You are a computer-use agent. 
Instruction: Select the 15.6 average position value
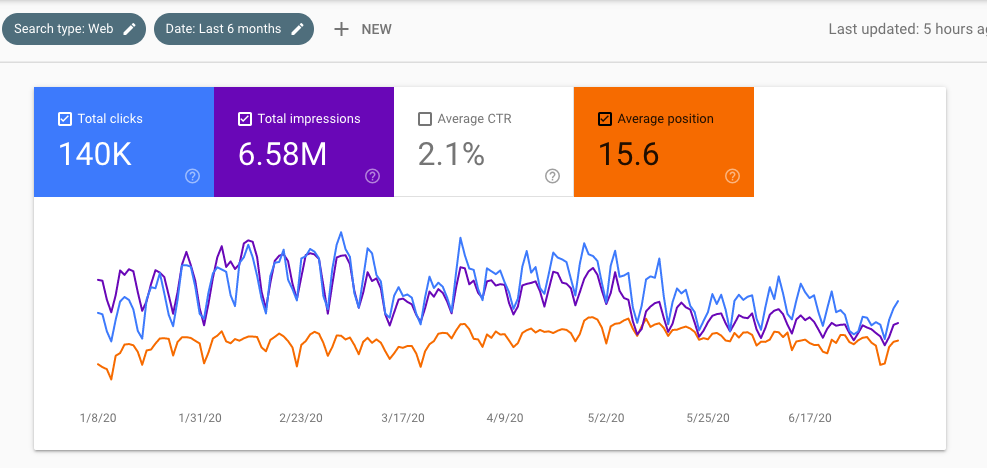coord(628,154)
